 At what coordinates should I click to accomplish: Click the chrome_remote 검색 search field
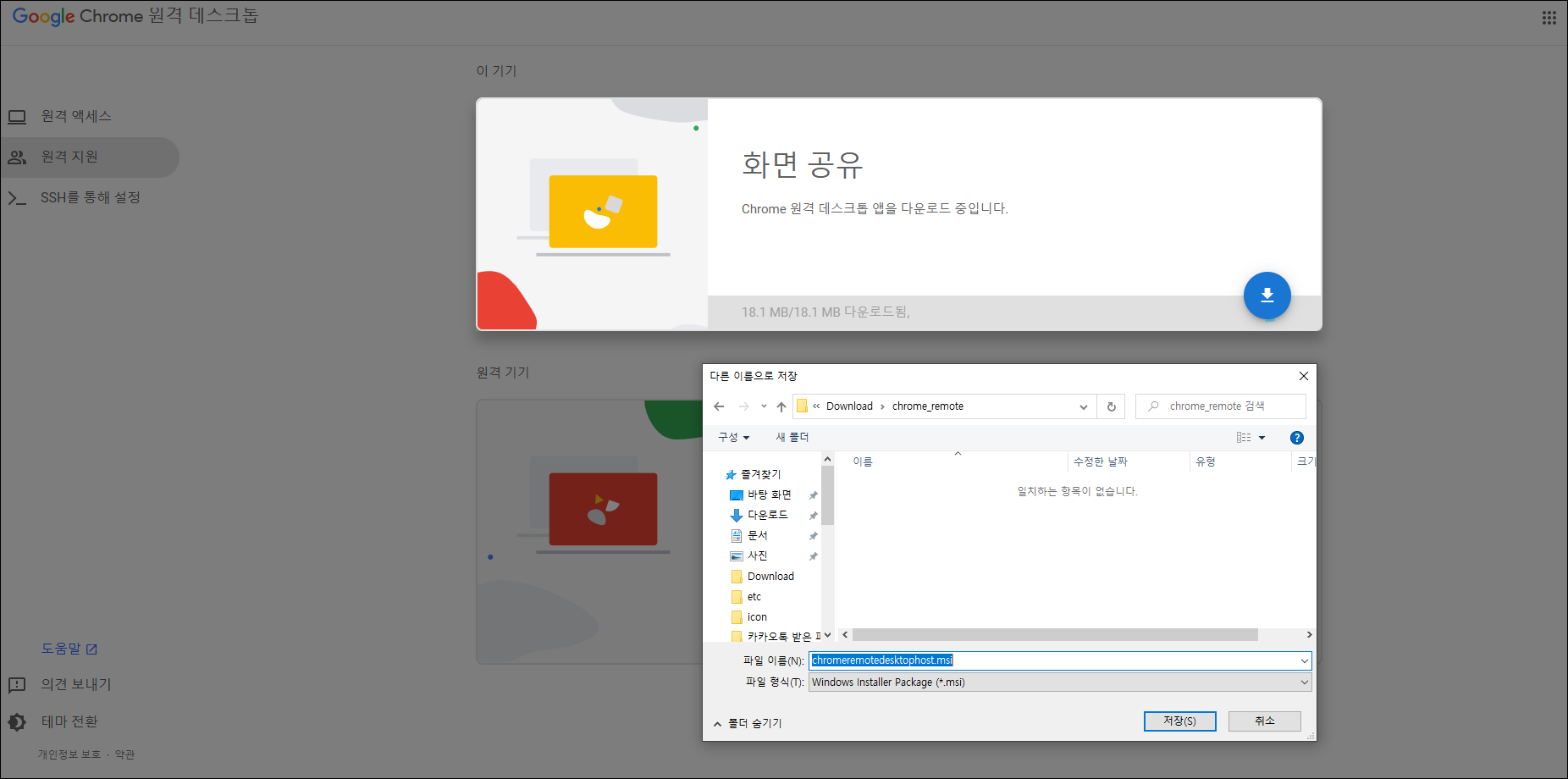[1221, 406]
